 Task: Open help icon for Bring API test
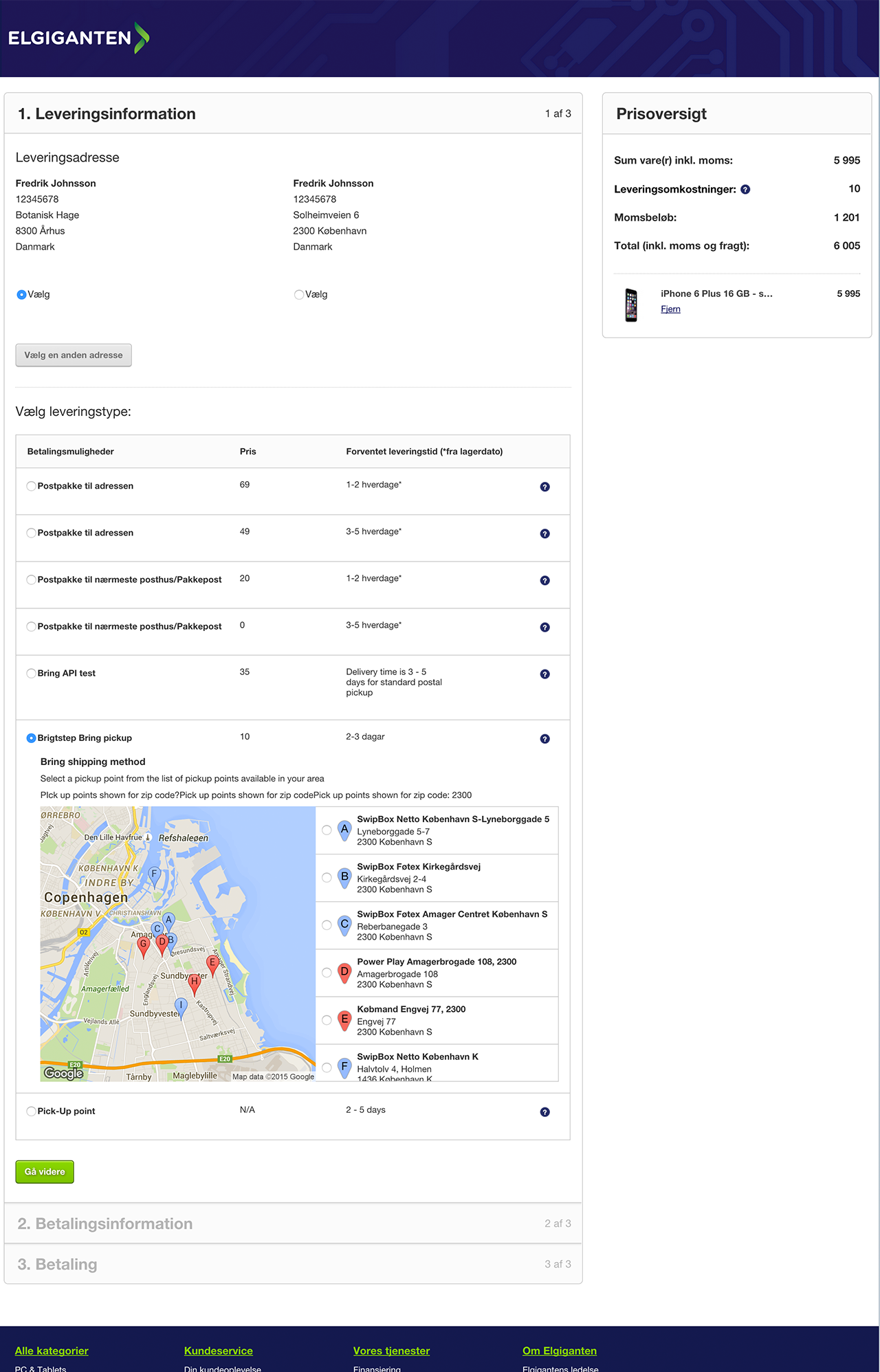(544, 674)
